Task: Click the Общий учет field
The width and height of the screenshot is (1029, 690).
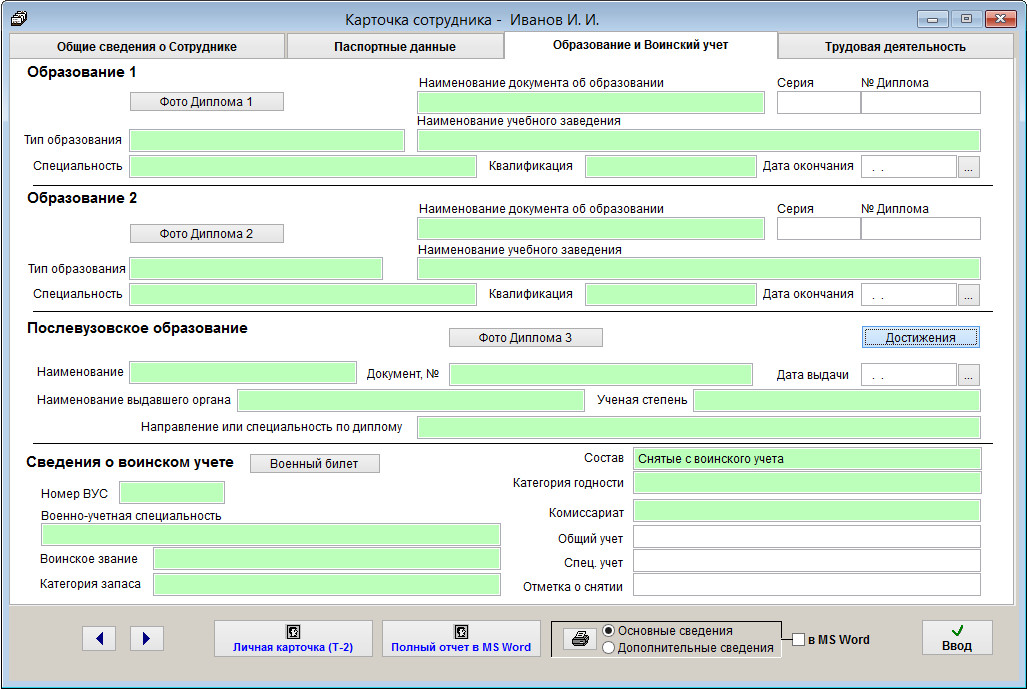Action: (807, 536)
